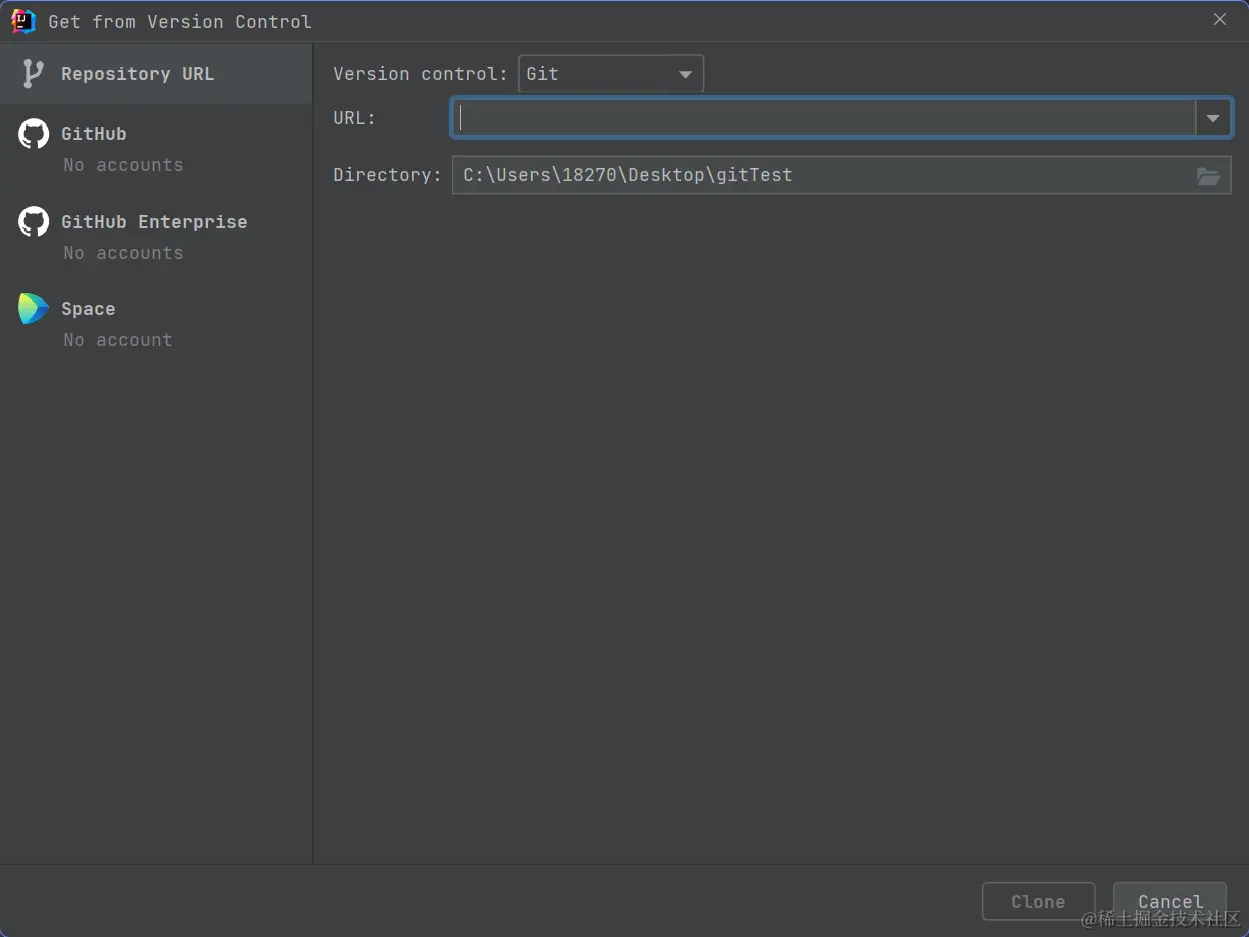
Task: Browse for directory with folder icon
Action: [1208, 176]
